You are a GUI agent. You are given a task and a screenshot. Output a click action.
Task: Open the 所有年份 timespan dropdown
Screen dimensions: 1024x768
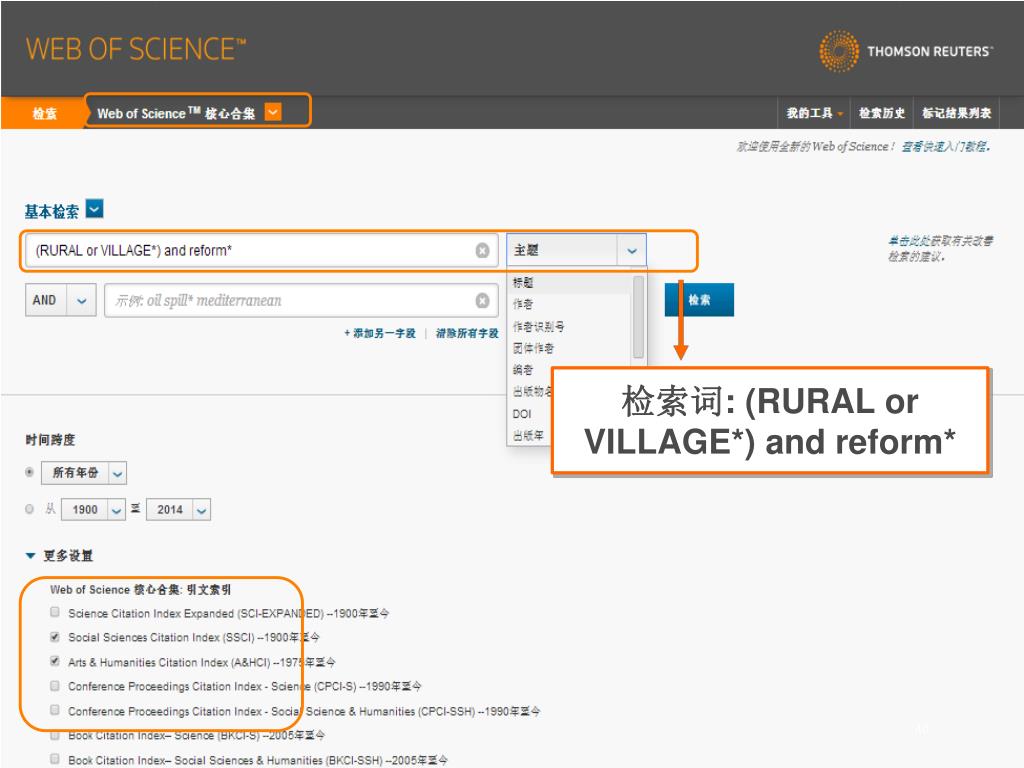[x=118, y=473]
